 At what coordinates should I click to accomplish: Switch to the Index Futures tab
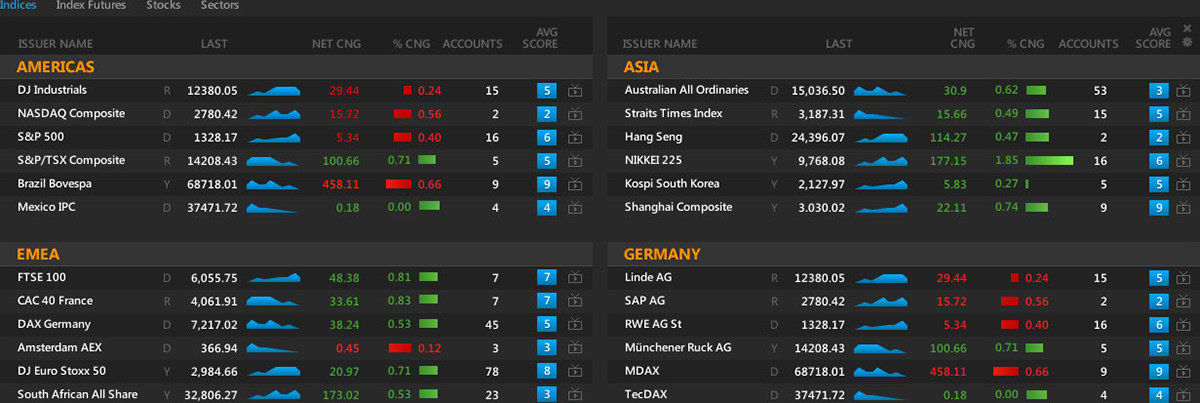[91, 6]
